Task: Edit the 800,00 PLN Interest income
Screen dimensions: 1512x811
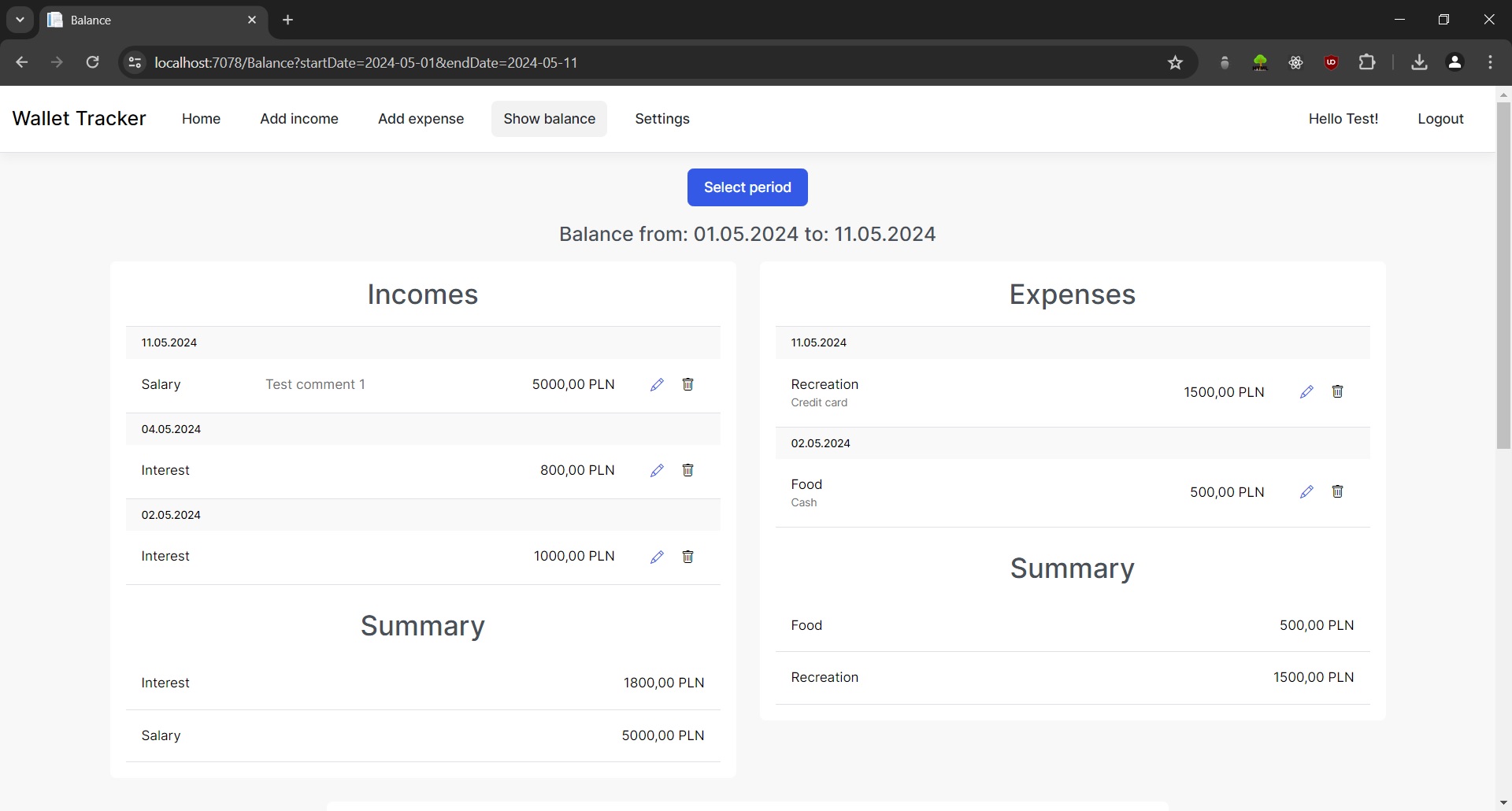Action: click(x=657, y=470)
